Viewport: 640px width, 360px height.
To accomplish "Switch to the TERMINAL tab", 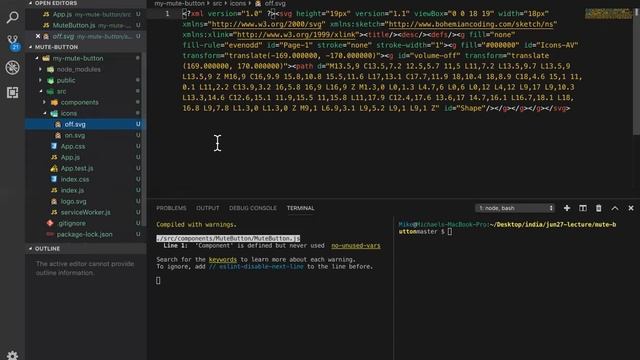I will tap(300, 208).
